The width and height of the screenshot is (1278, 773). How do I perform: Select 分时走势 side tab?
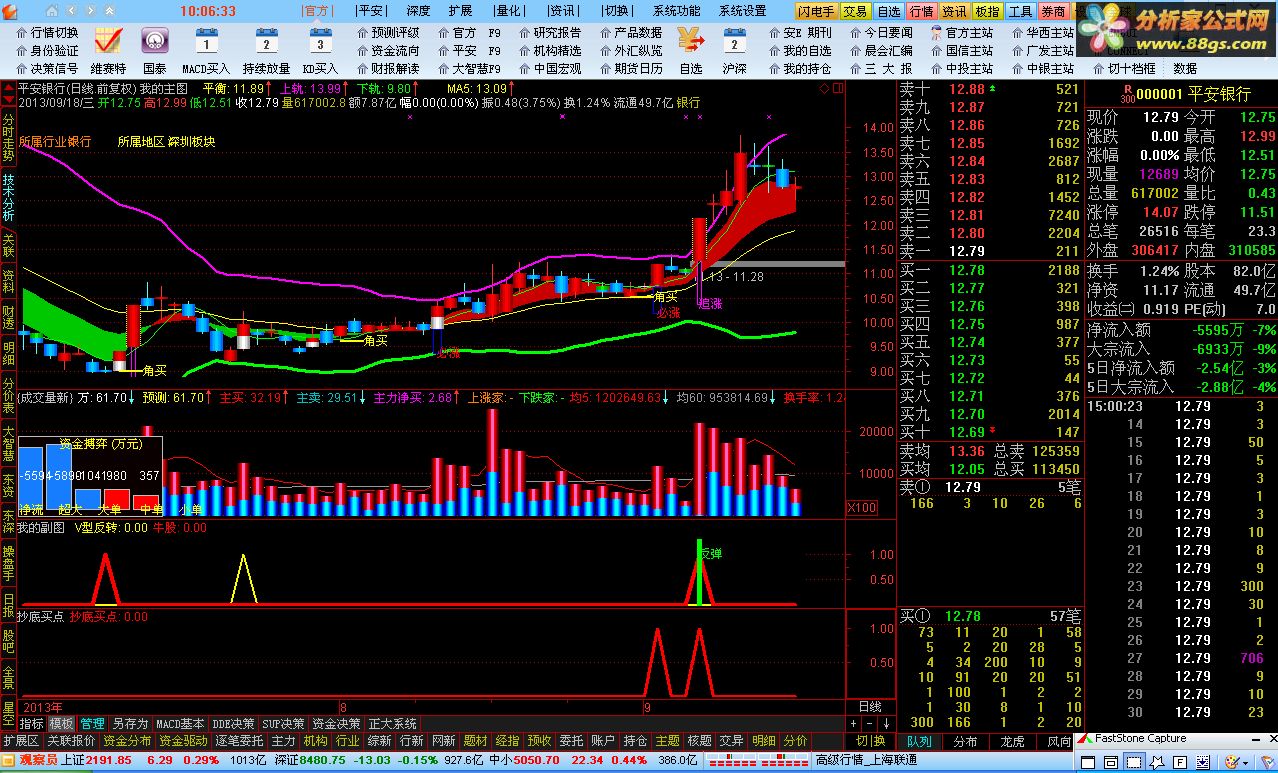pos(8,138)
